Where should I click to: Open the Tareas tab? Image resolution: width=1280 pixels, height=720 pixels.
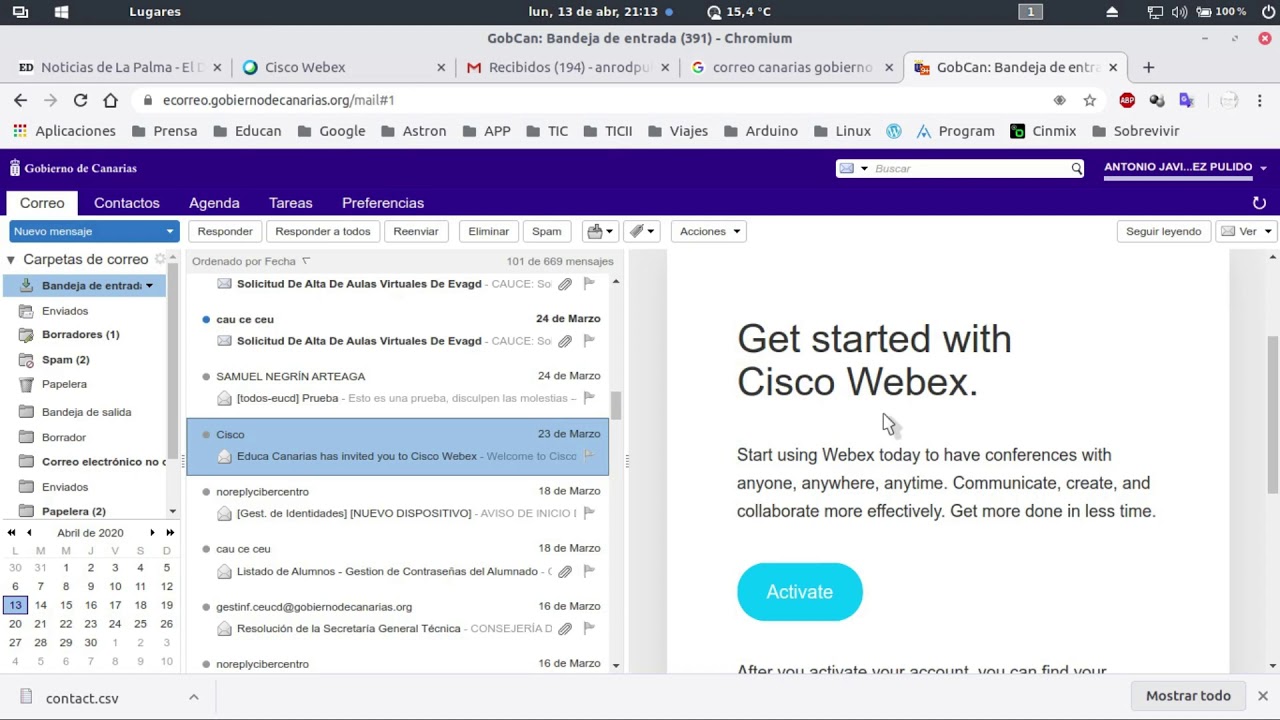(x=290, y=203)
